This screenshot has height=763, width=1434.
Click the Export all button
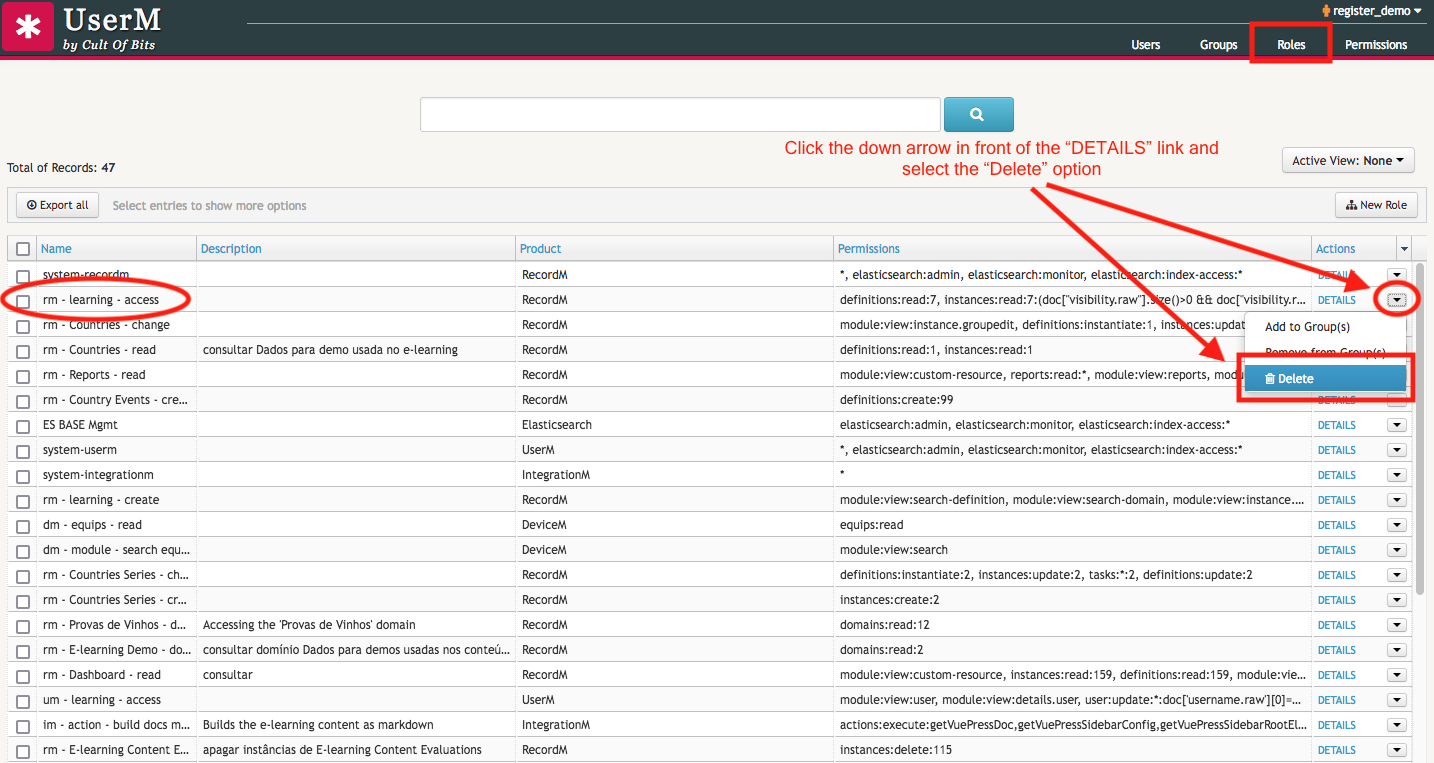(x=58, y=205)
